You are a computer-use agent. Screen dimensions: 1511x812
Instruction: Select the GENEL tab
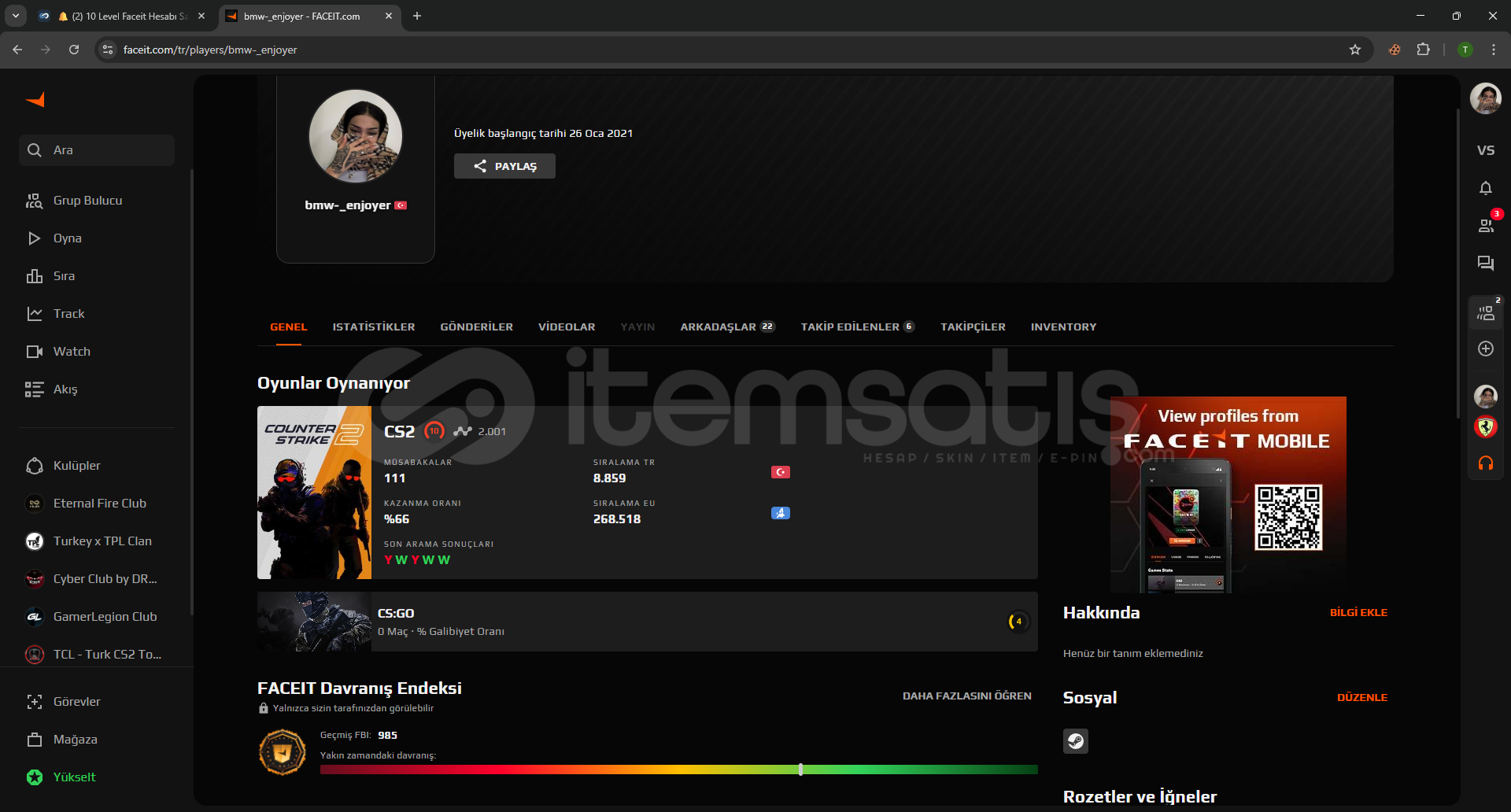(289, 327)
